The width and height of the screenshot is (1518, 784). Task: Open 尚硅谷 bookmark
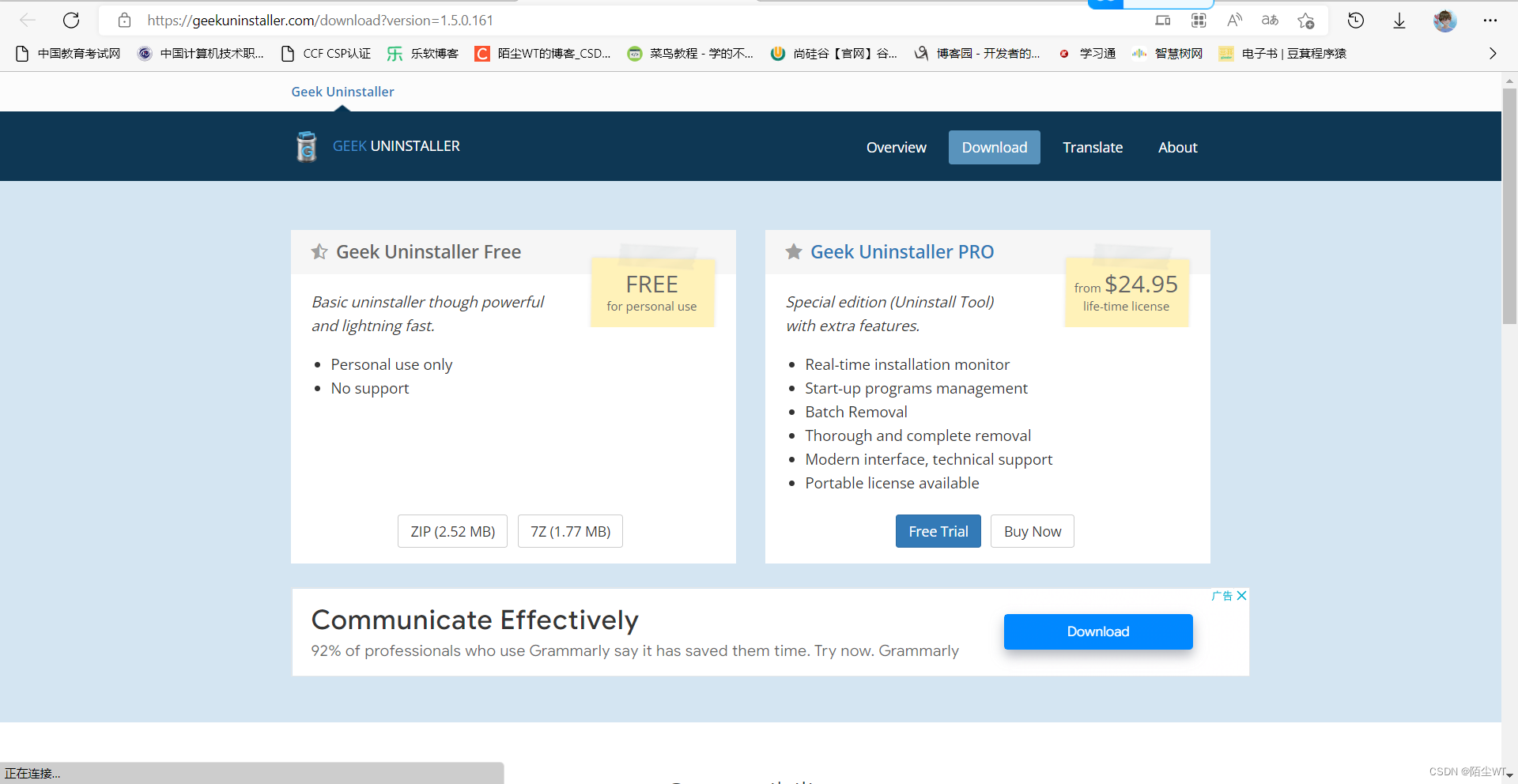834,54
